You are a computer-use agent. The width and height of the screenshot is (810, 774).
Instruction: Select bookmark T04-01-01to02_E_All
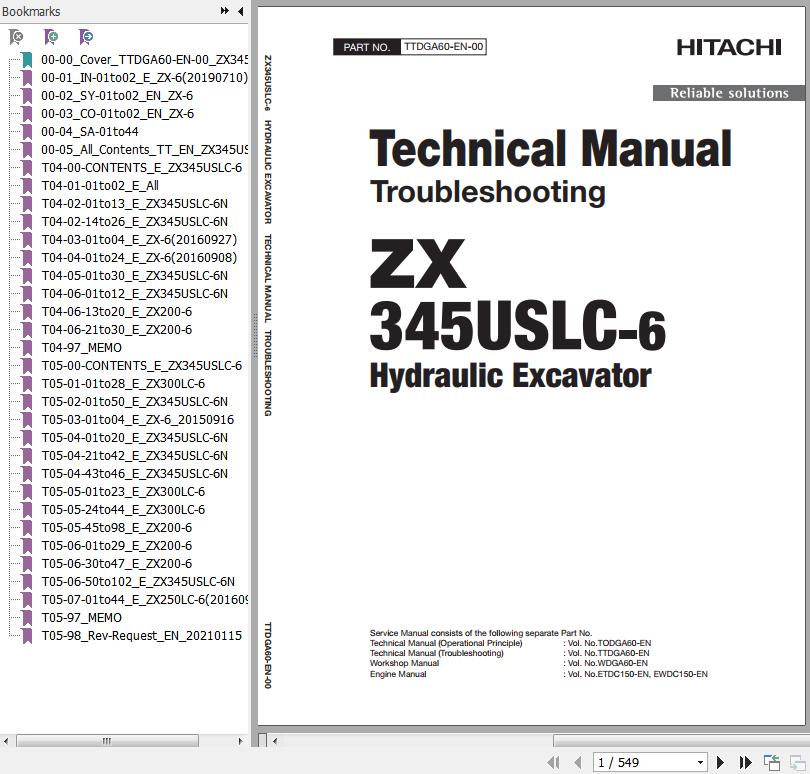pyautogui.click(x=100, y=185)
